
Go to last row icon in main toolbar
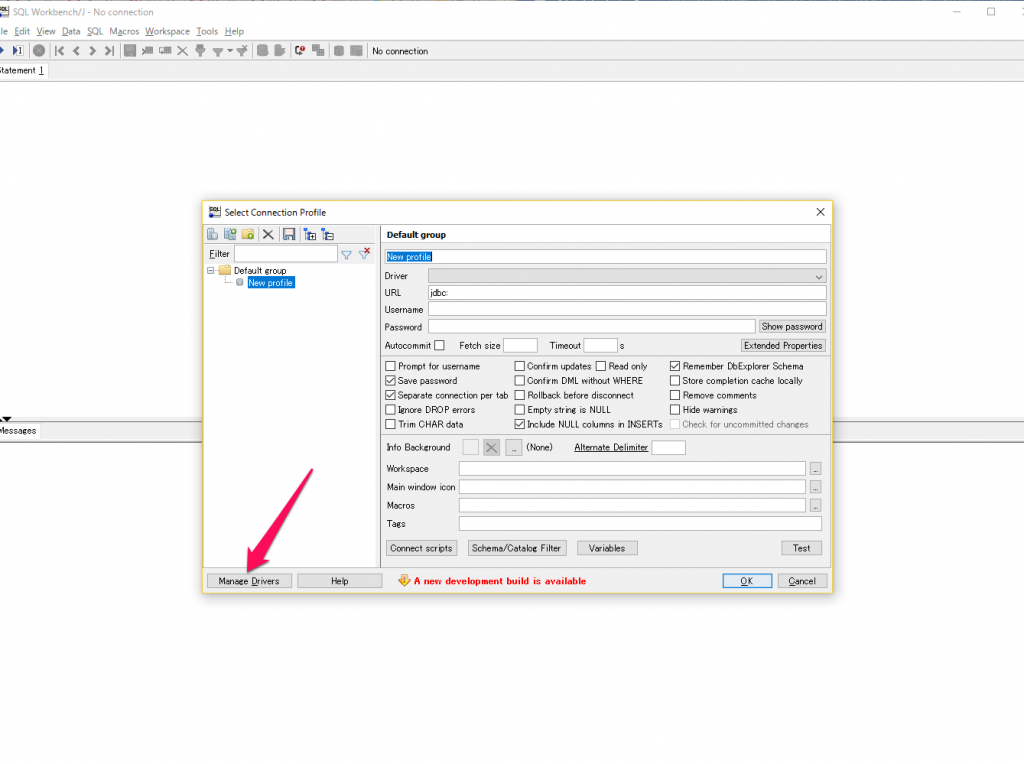point(109,50)
